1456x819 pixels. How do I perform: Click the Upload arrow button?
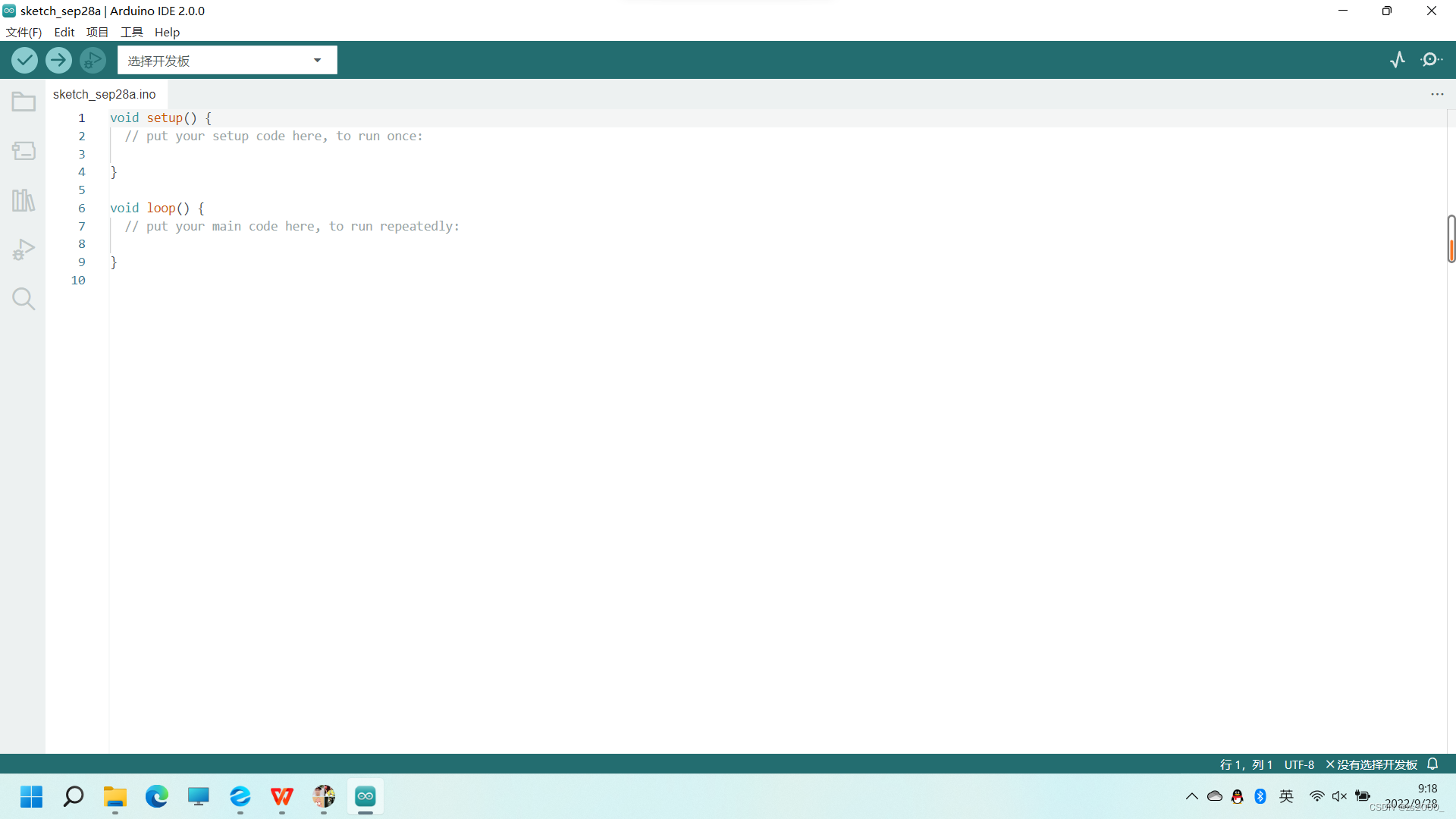58,60
